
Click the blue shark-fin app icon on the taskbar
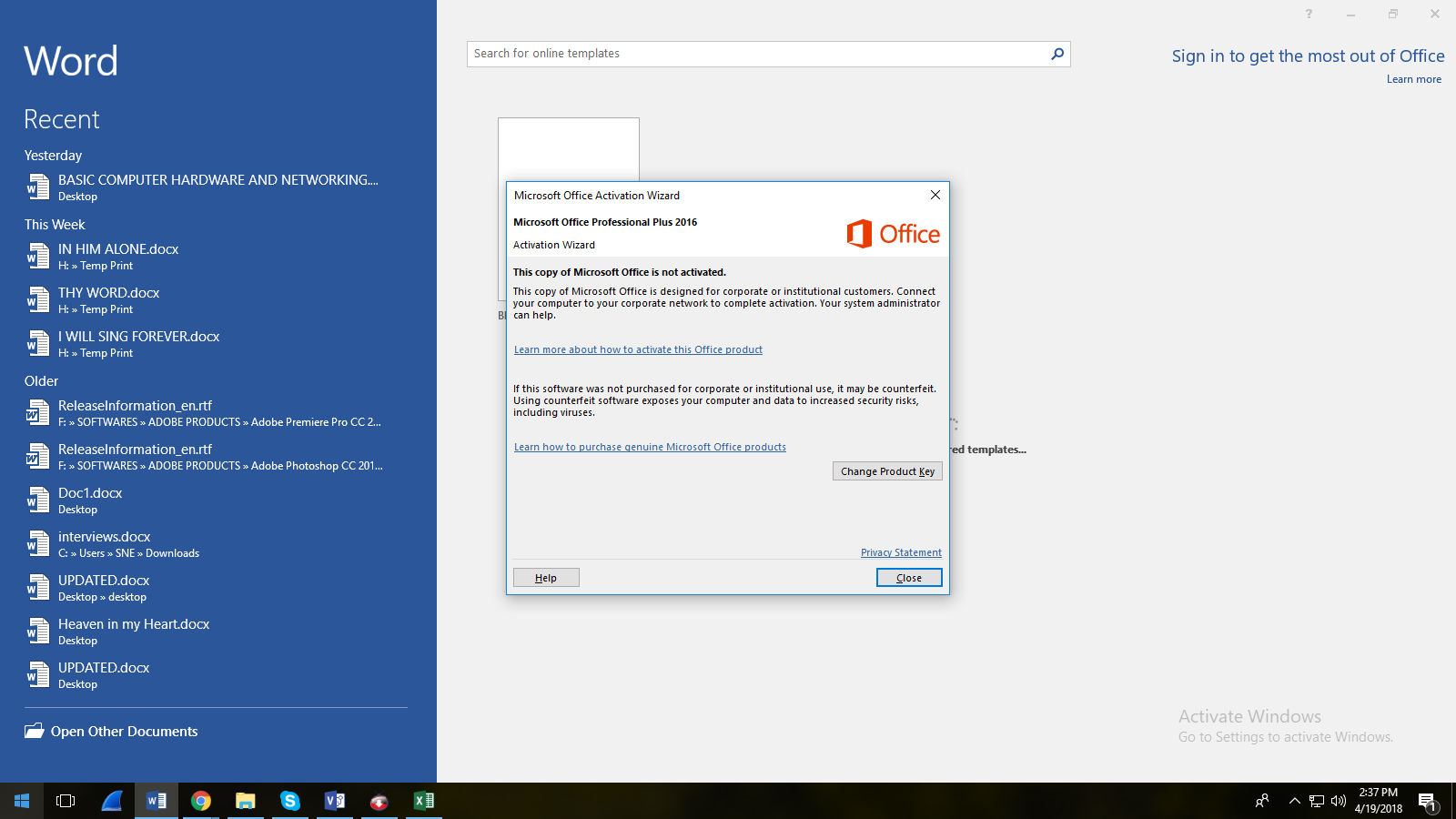112,801
